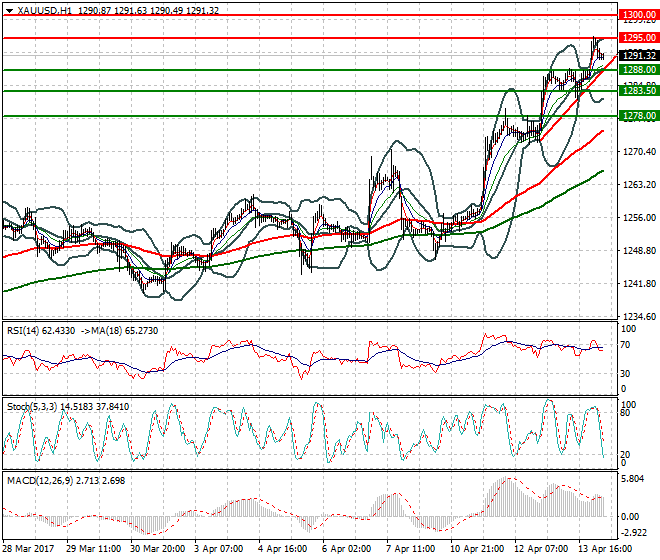Click the current price 1291.32 label
The height and width of the screenshot is (560, 660).
click(x=639, y=56)
